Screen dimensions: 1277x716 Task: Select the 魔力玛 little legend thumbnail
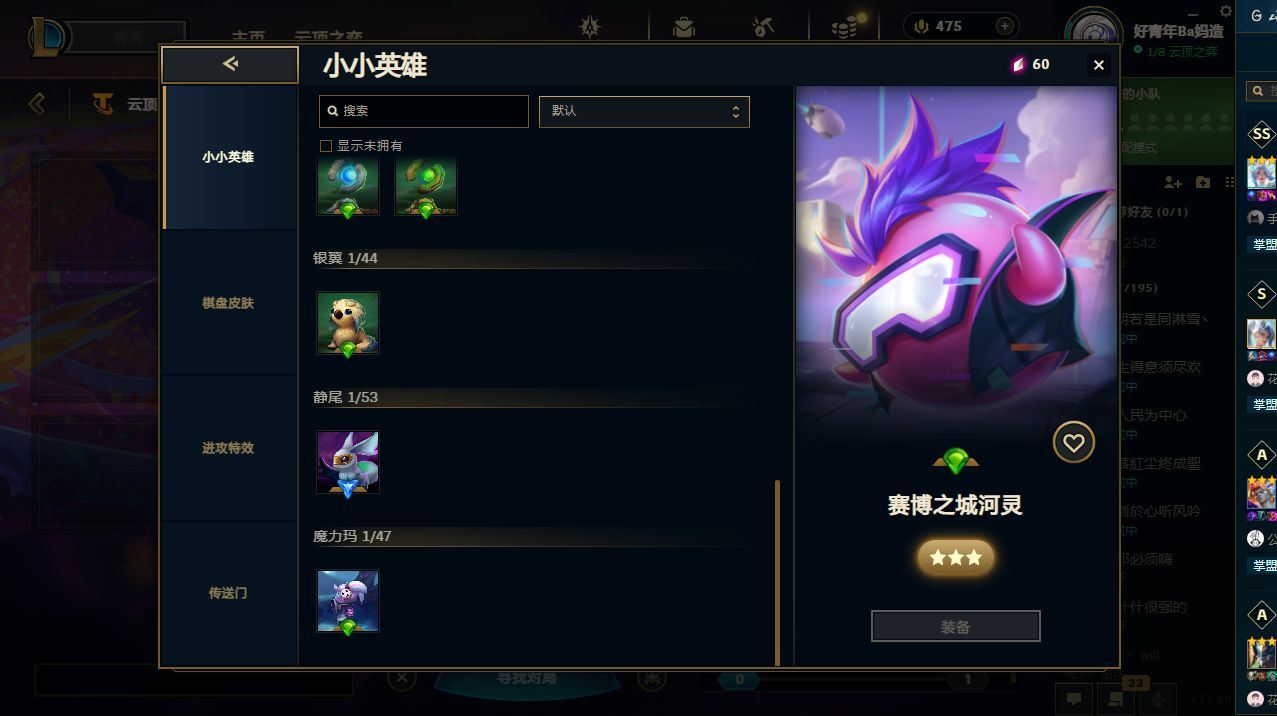point(348,601)
